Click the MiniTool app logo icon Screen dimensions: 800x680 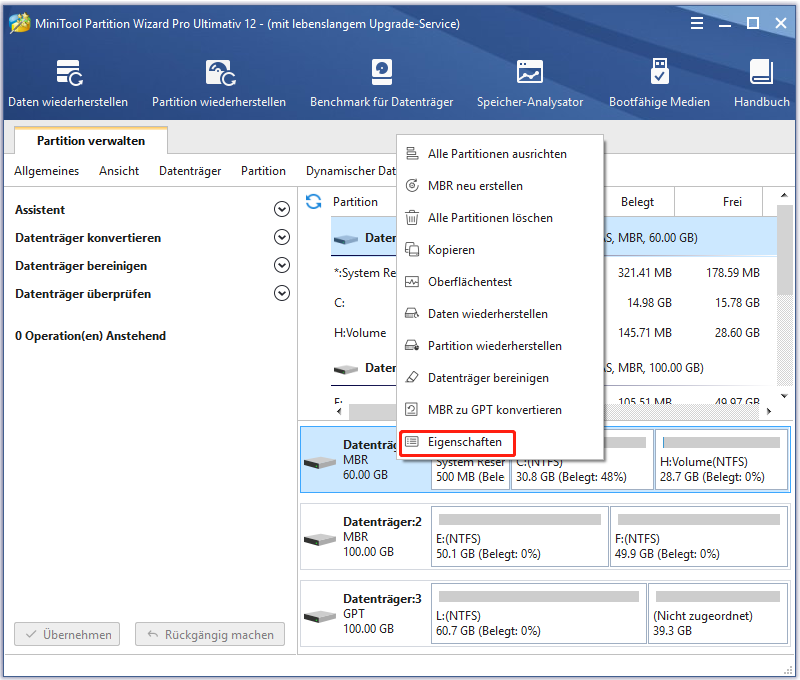point(19,23)
